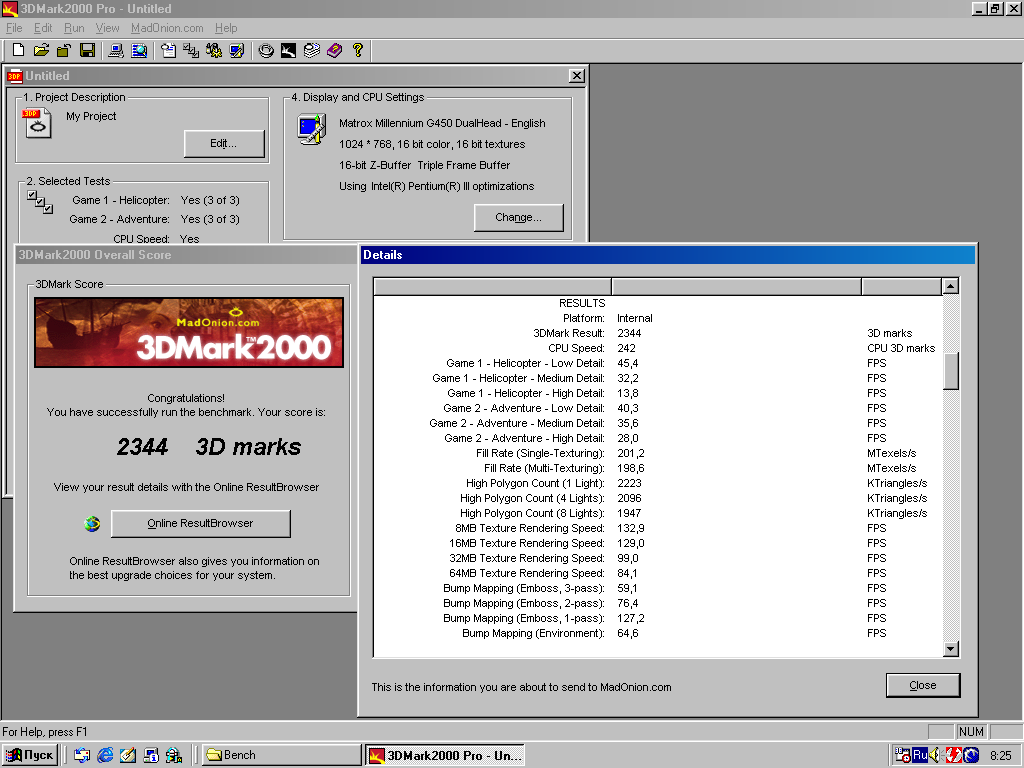Open the File menu
The width and height of the screenshot is (1024, 768).
click(14, 28)
